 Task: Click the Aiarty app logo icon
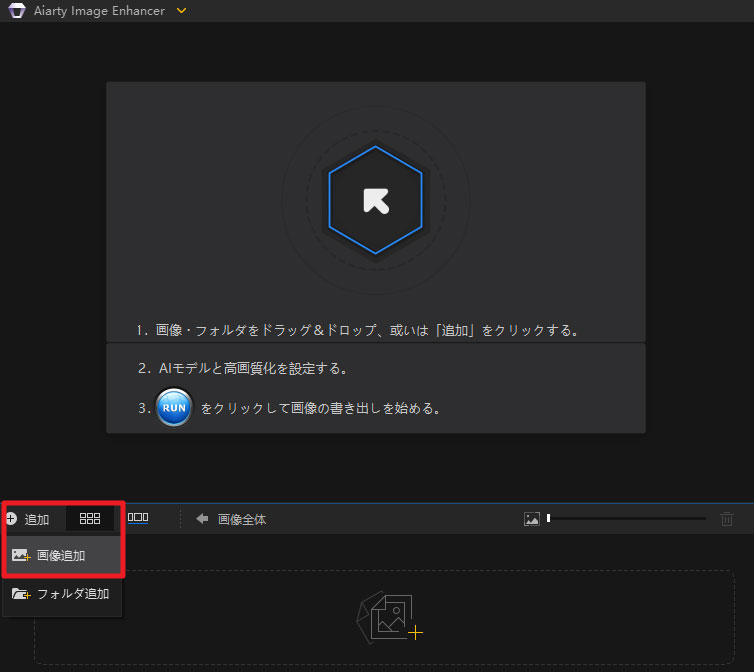click(17, 10)
